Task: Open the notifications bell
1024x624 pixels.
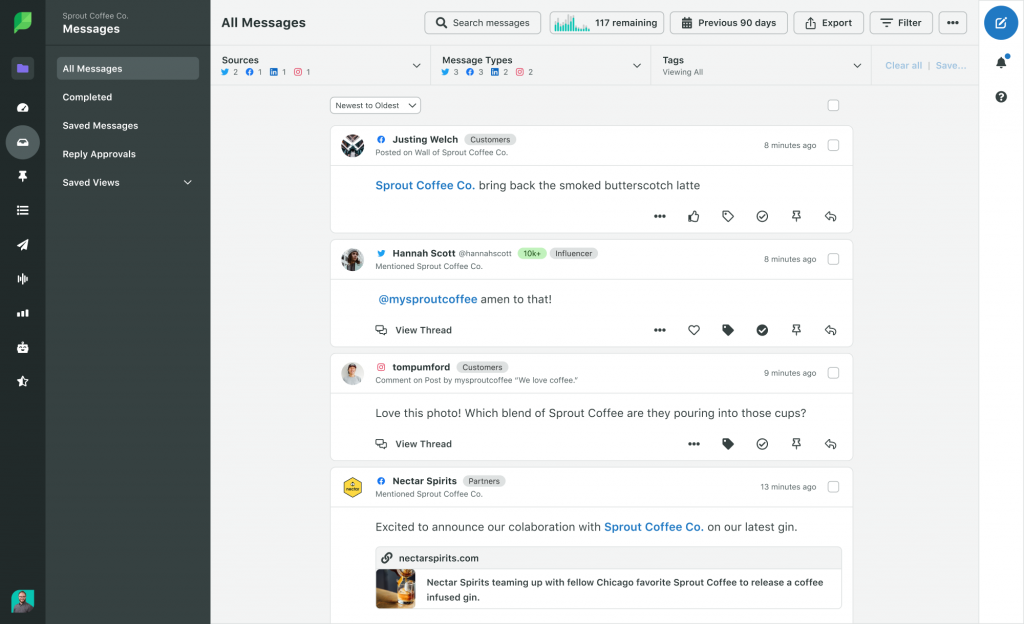Action: [x=1001, y=62]
